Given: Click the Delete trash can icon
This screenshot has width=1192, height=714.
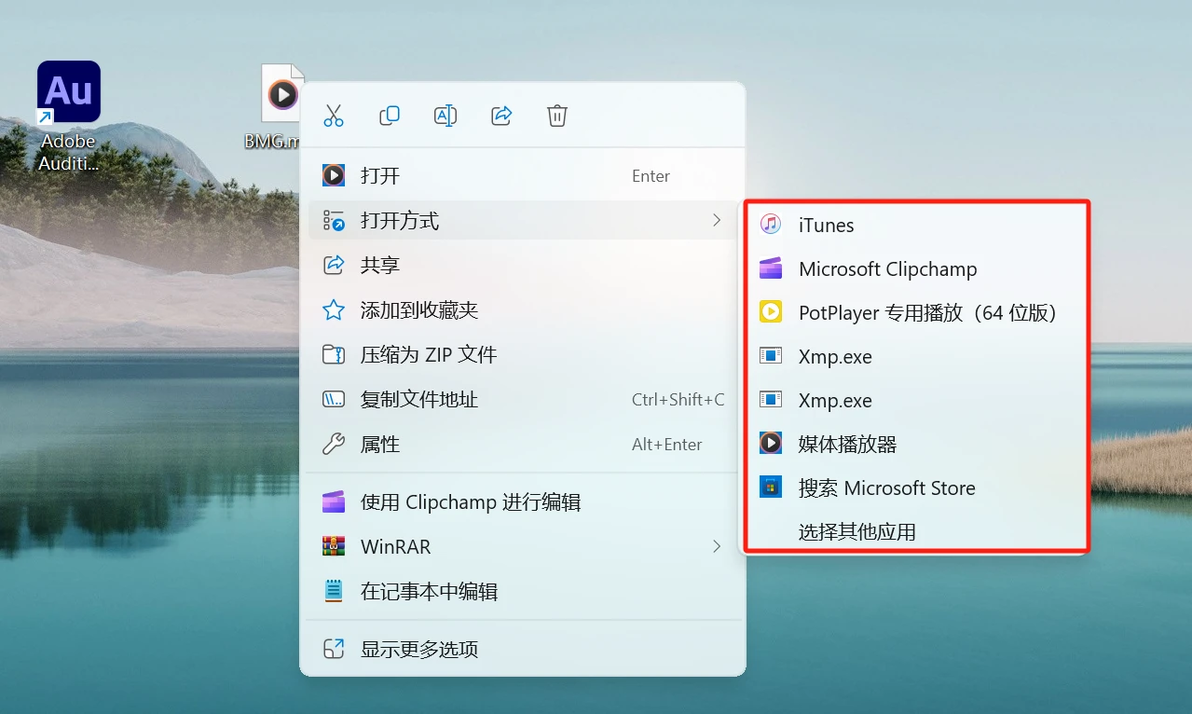Looking at the screenshot, I should click(x=557, y=116).
